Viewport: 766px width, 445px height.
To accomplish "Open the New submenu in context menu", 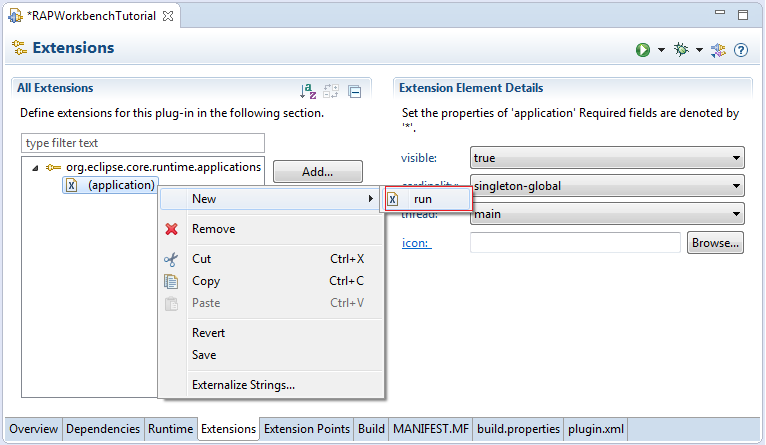I will coord(270,199).
